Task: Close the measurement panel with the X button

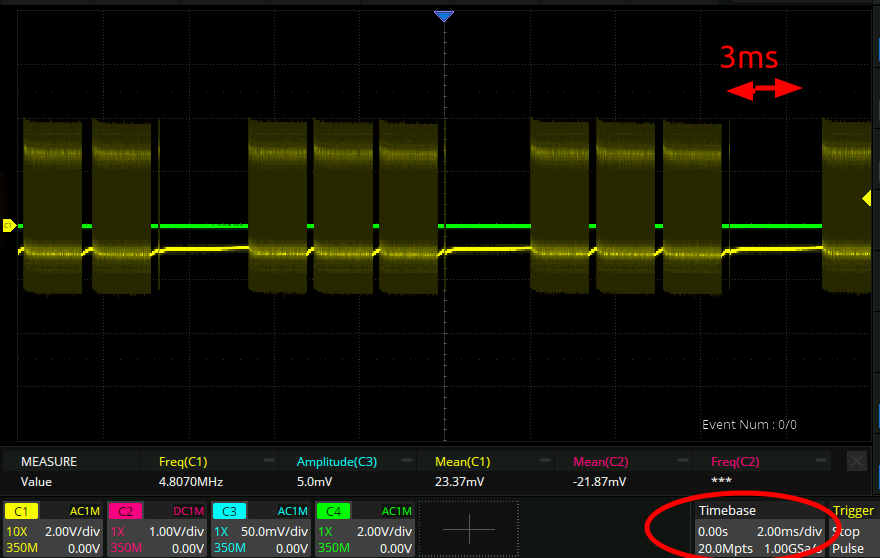Action: pyautogui.click(x=856, y=461)
